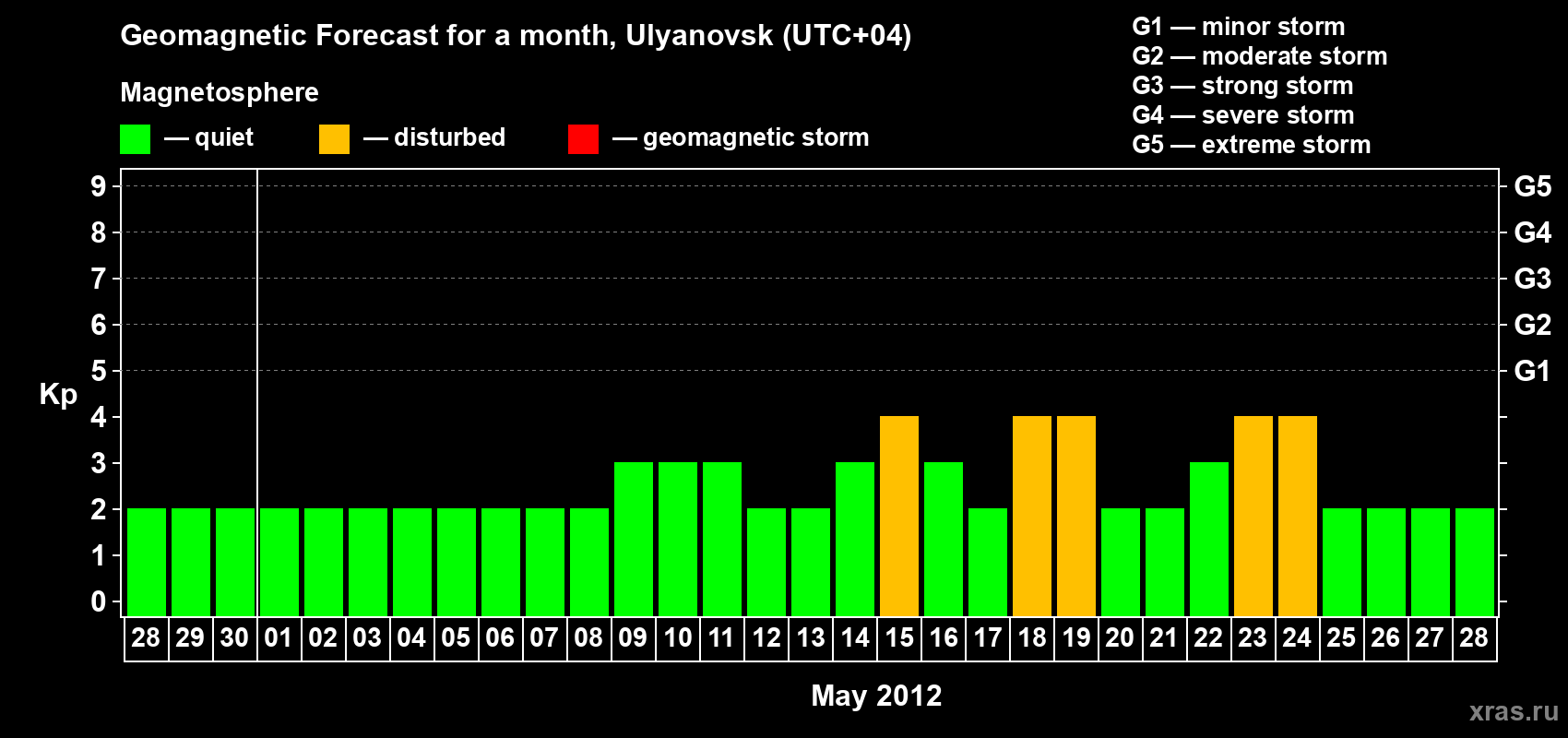
Task: Click the 'G3 — strong storm' legend line
Action: pos(1242,86)
